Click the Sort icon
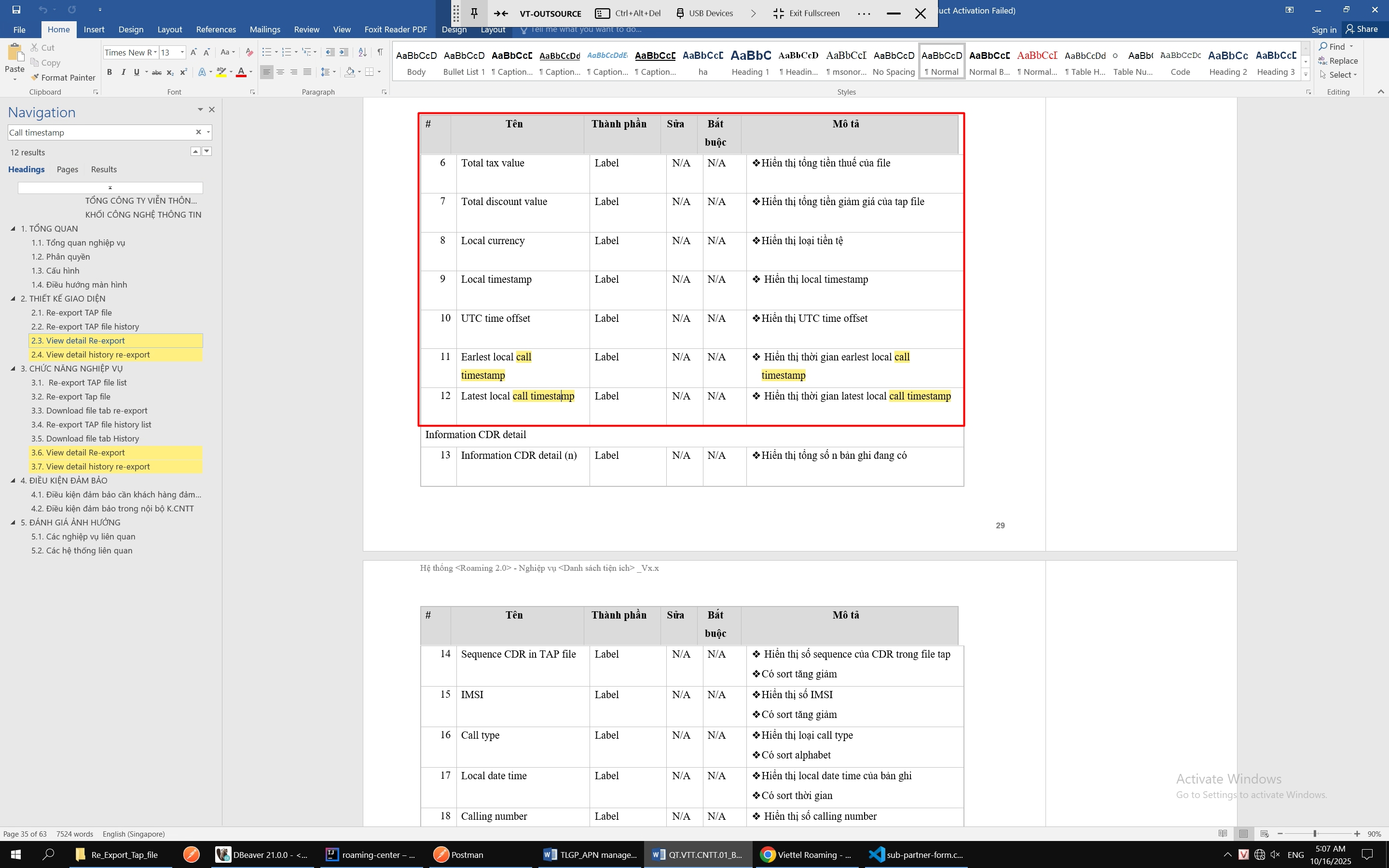Screen dimensions: 1389x868 (x=362, y=52)
